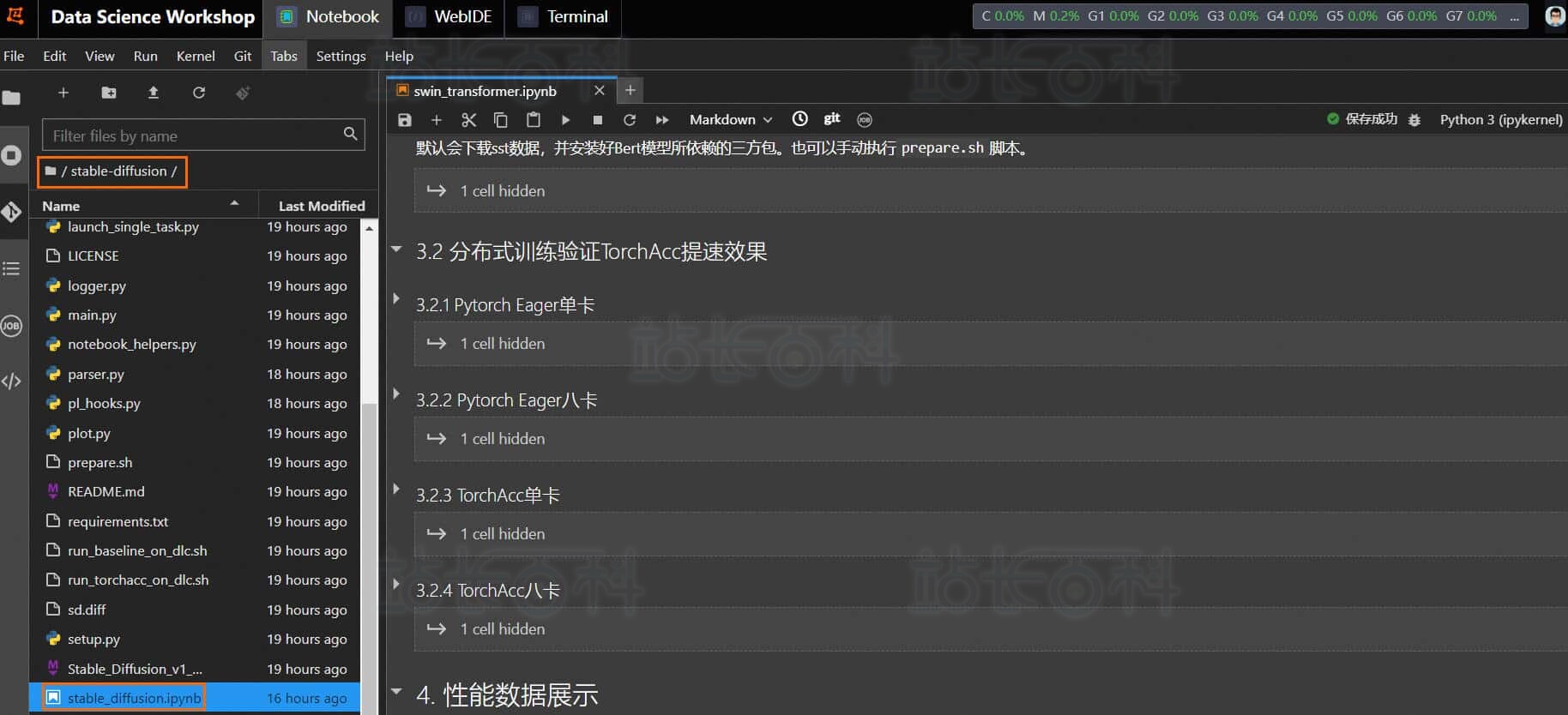Click the Python 3 (ipykernel) kernel name
This screenshot has height=715, width=1568.
coord(1501,120)
